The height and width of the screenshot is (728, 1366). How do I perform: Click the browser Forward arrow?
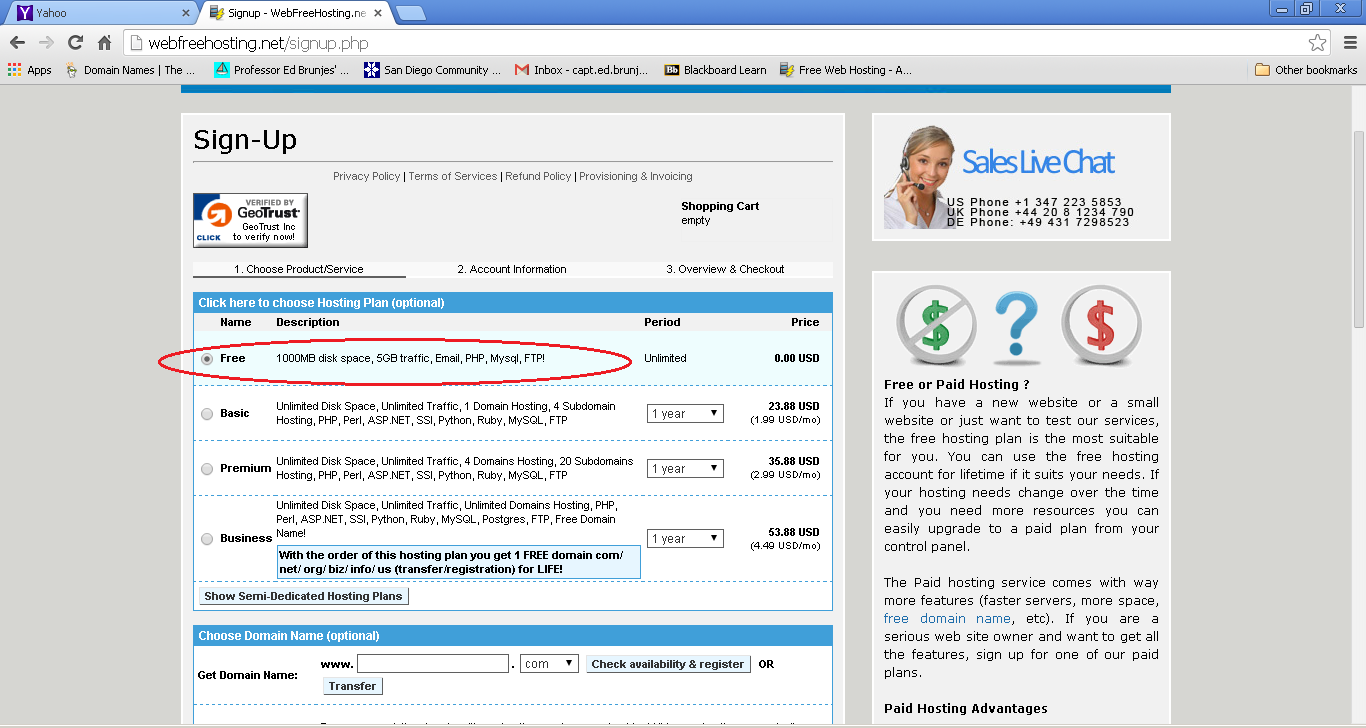coord(46,43)
